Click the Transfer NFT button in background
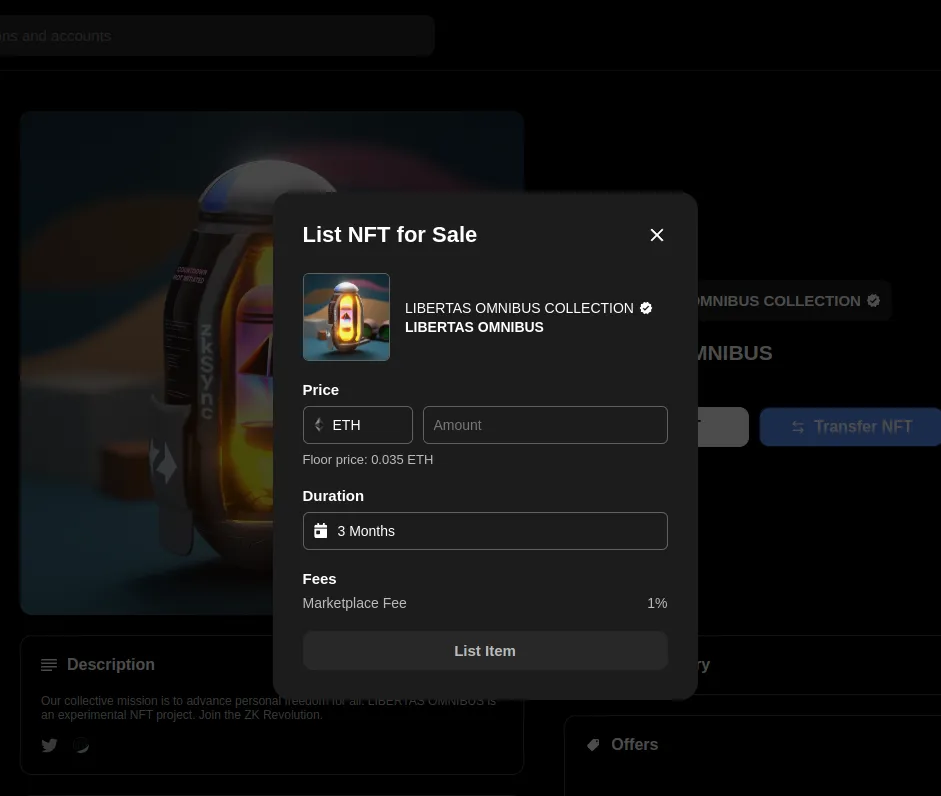This screenshot has height=796, width=941. click(850, 427)
